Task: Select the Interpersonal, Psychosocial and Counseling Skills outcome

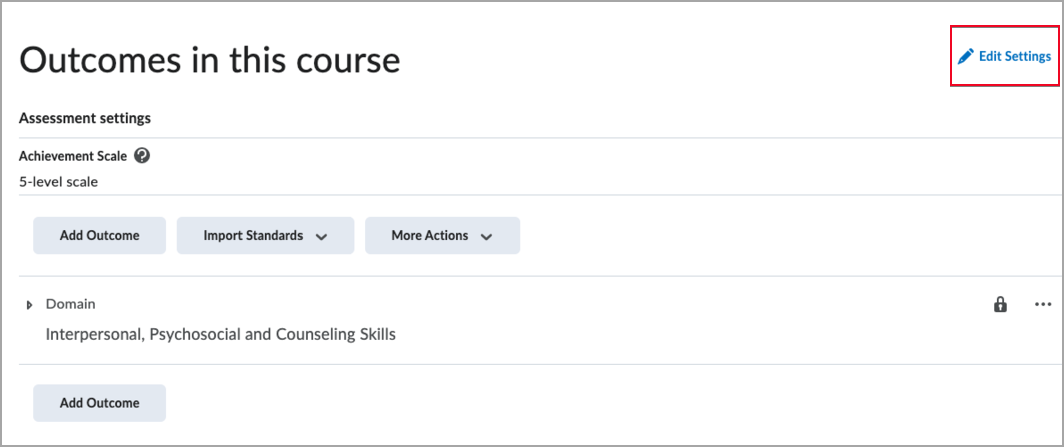Action: [220, 334]
